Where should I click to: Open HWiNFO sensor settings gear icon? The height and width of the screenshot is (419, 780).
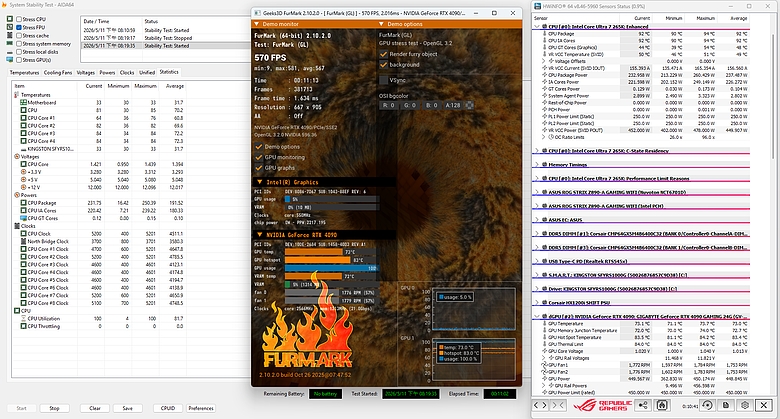tap(745, 405)
